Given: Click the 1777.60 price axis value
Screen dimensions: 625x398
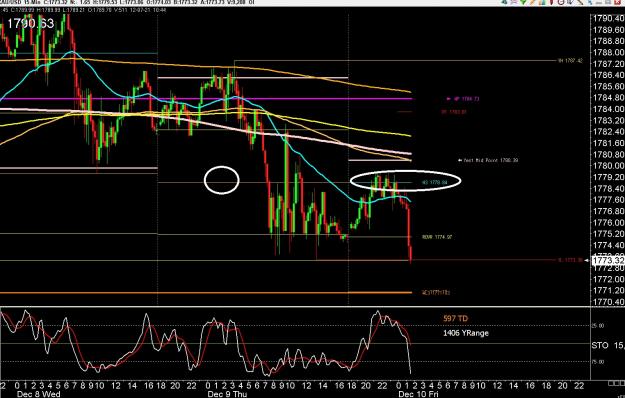Looking at the screenshot, I should 608,200.
